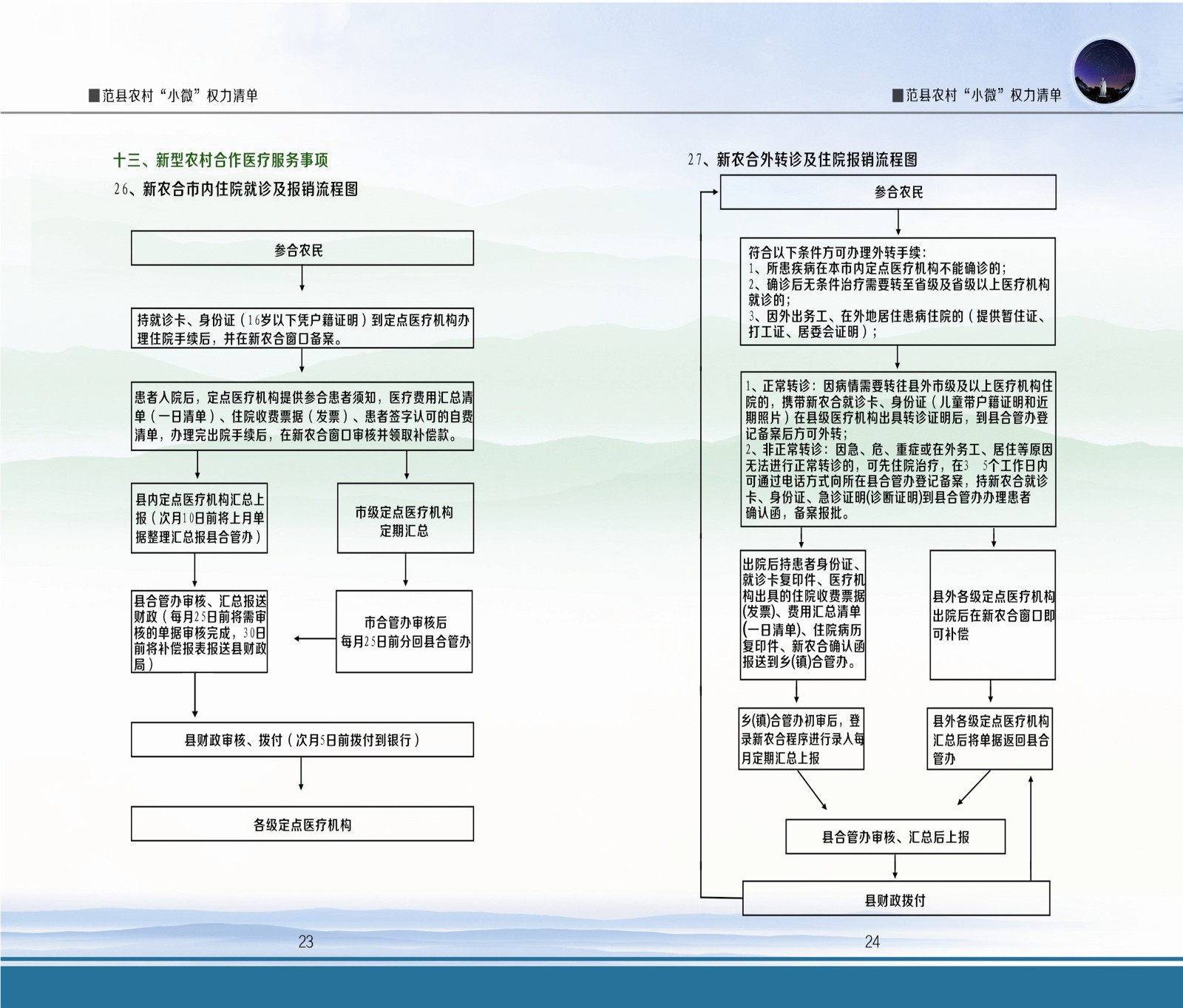This screenshot has height=1008, width=1183.
Task: Click the '县财政拨付' box
Action: pyautogui.click(x=896, y=898)
